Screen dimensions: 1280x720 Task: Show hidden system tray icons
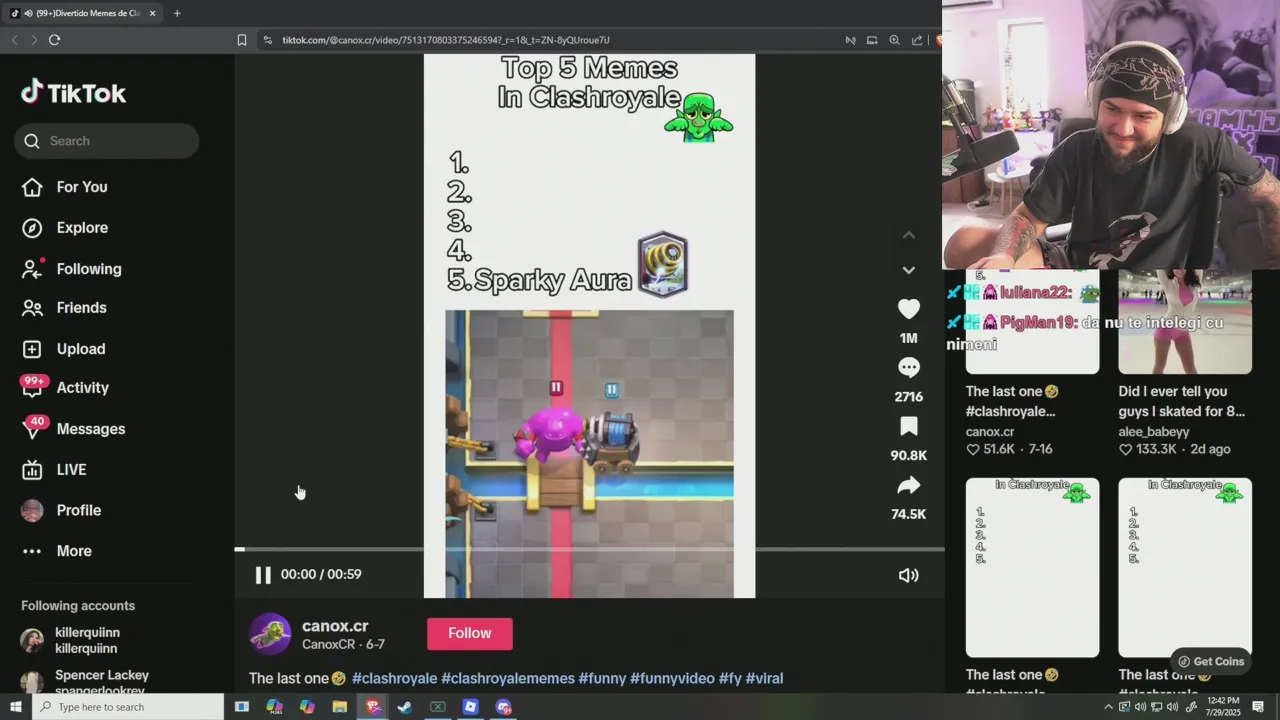click(x=1108, y=707)
